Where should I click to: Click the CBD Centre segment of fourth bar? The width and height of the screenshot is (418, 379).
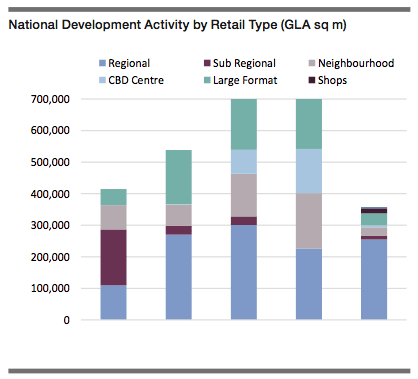pyautogui.click(x=309, y=171)
